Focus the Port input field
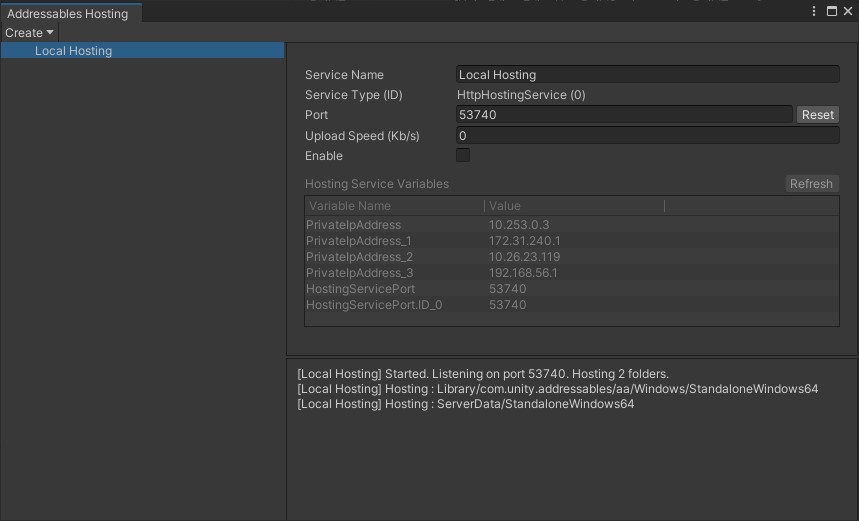The height and width of the screenshot is (521, 859). pos(624,115)
